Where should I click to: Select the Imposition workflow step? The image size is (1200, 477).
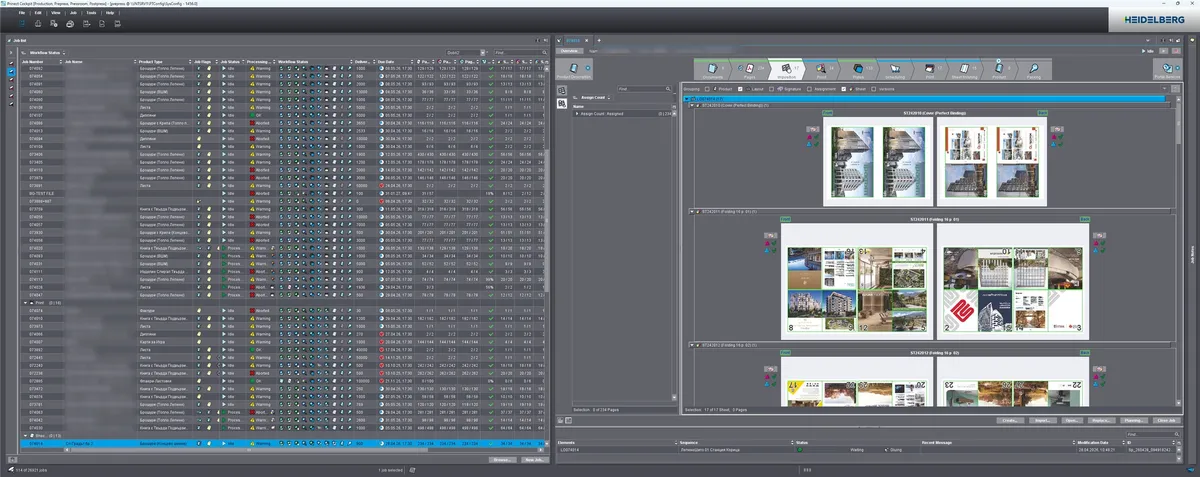tap(787, 69)
